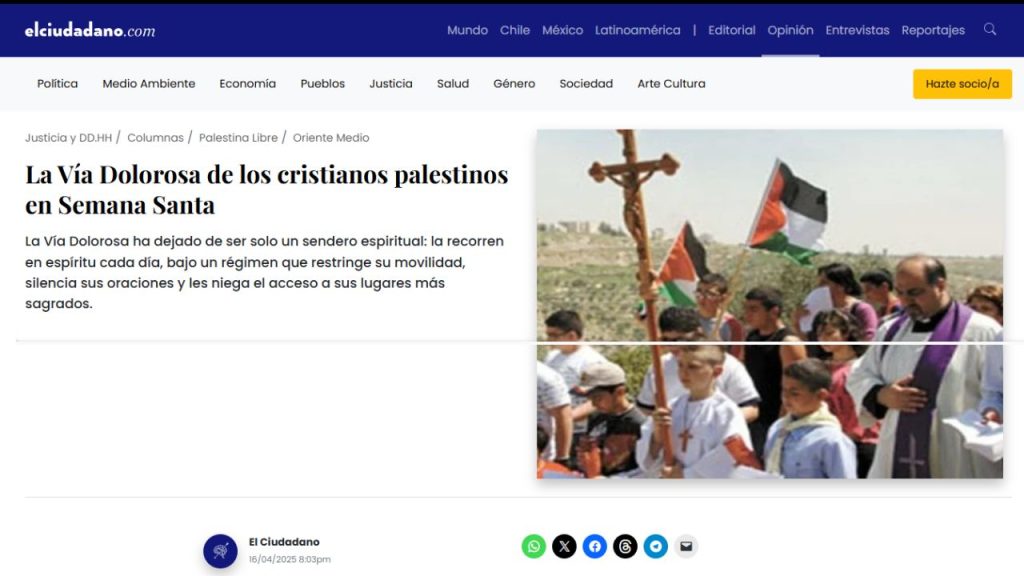This screenshot has height=576, width=1024.
Task: Follow the Oriente Medio breadcrumb link
Action: [331, 138]
